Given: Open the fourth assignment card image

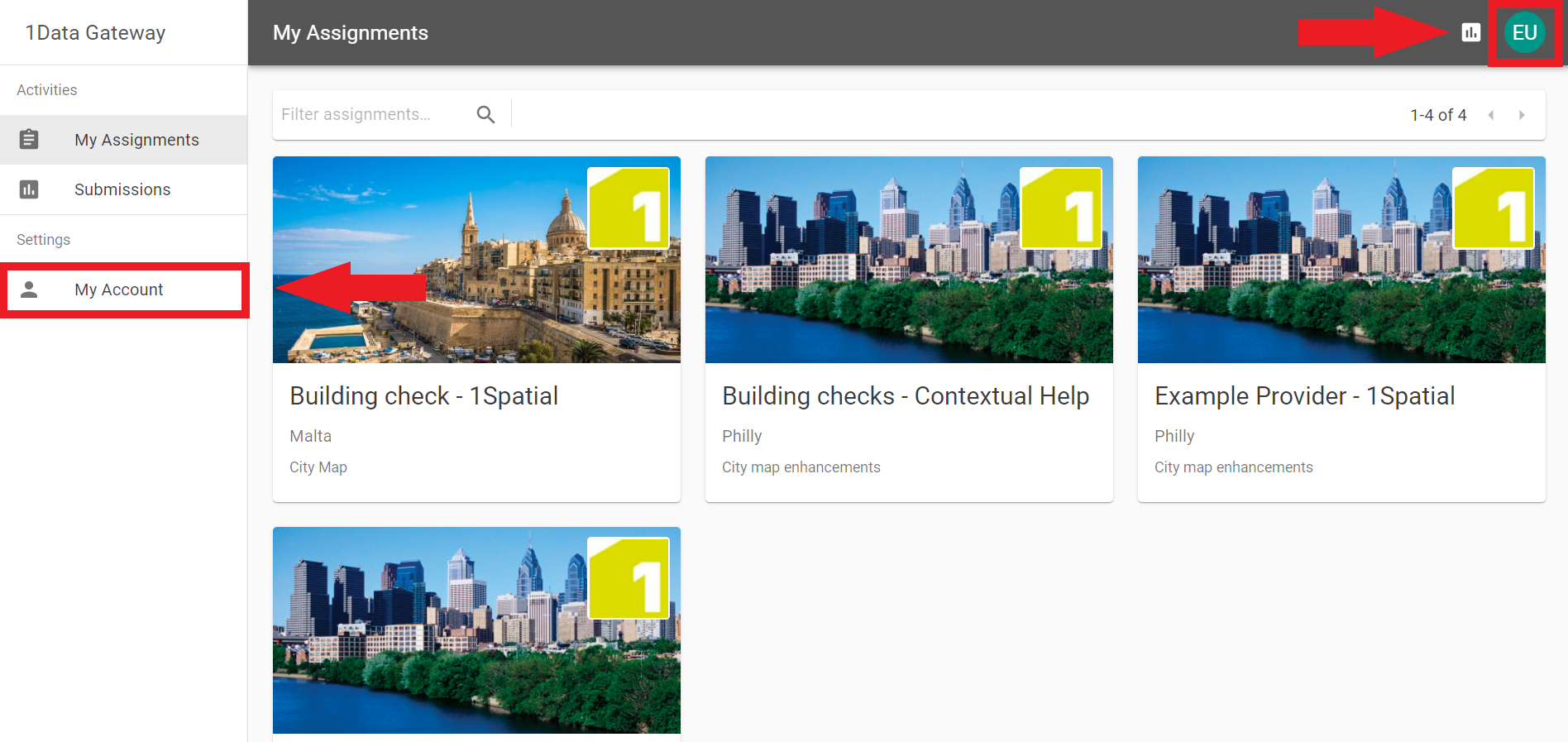Looking at the screenshot, I should [476, 630].
